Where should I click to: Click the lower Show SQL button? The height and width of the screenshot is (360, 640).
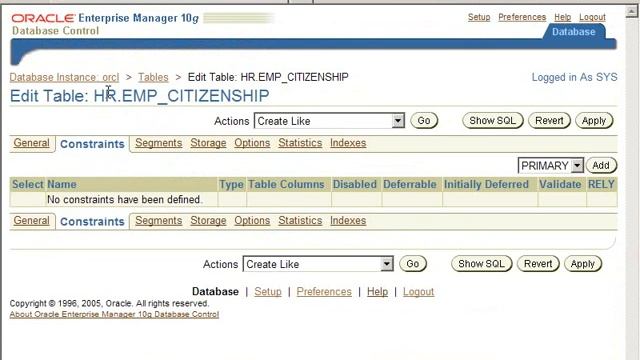(x=481, y=264)
